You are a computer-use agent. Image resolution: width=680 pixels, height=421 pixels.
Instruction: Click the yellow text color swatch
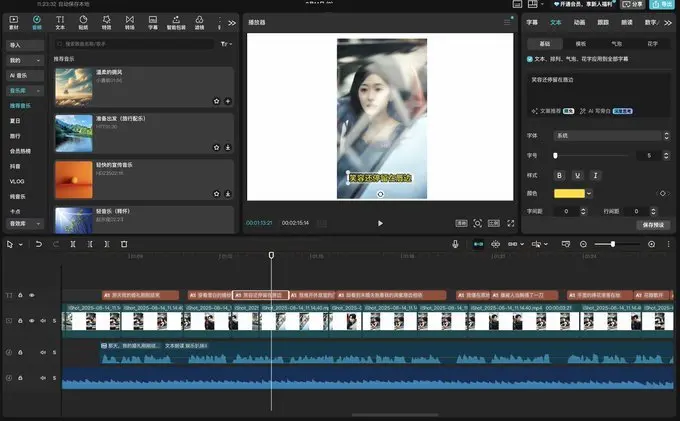point(569,193)
